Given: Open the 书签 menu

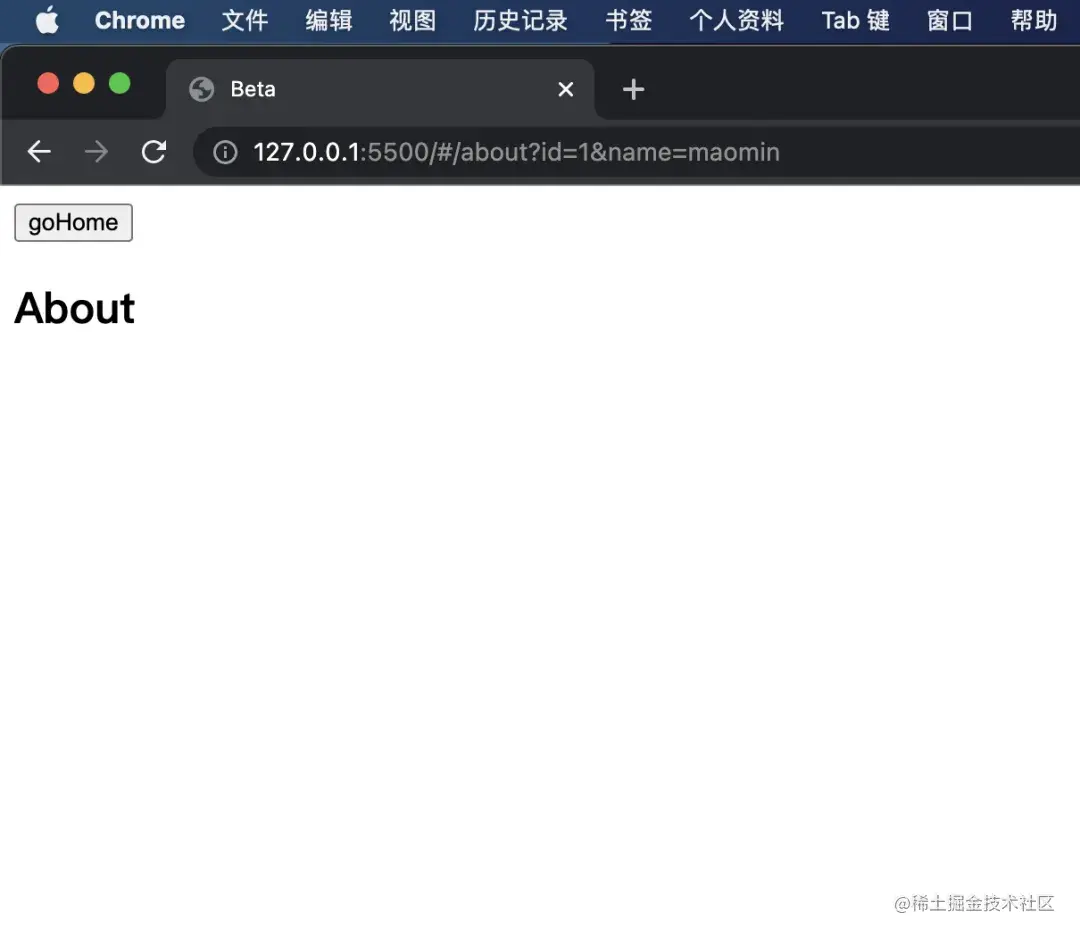Looking at the screenshot, I should (628, 20).
